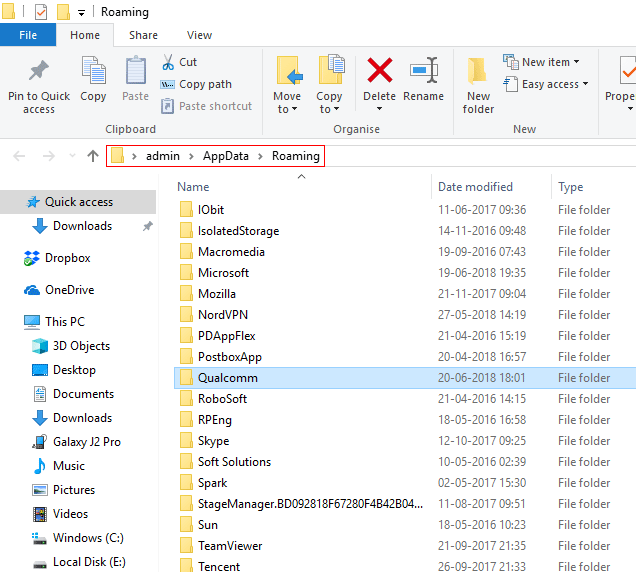Click the Pictures icon in sidebar

click(x=40, y=490)
